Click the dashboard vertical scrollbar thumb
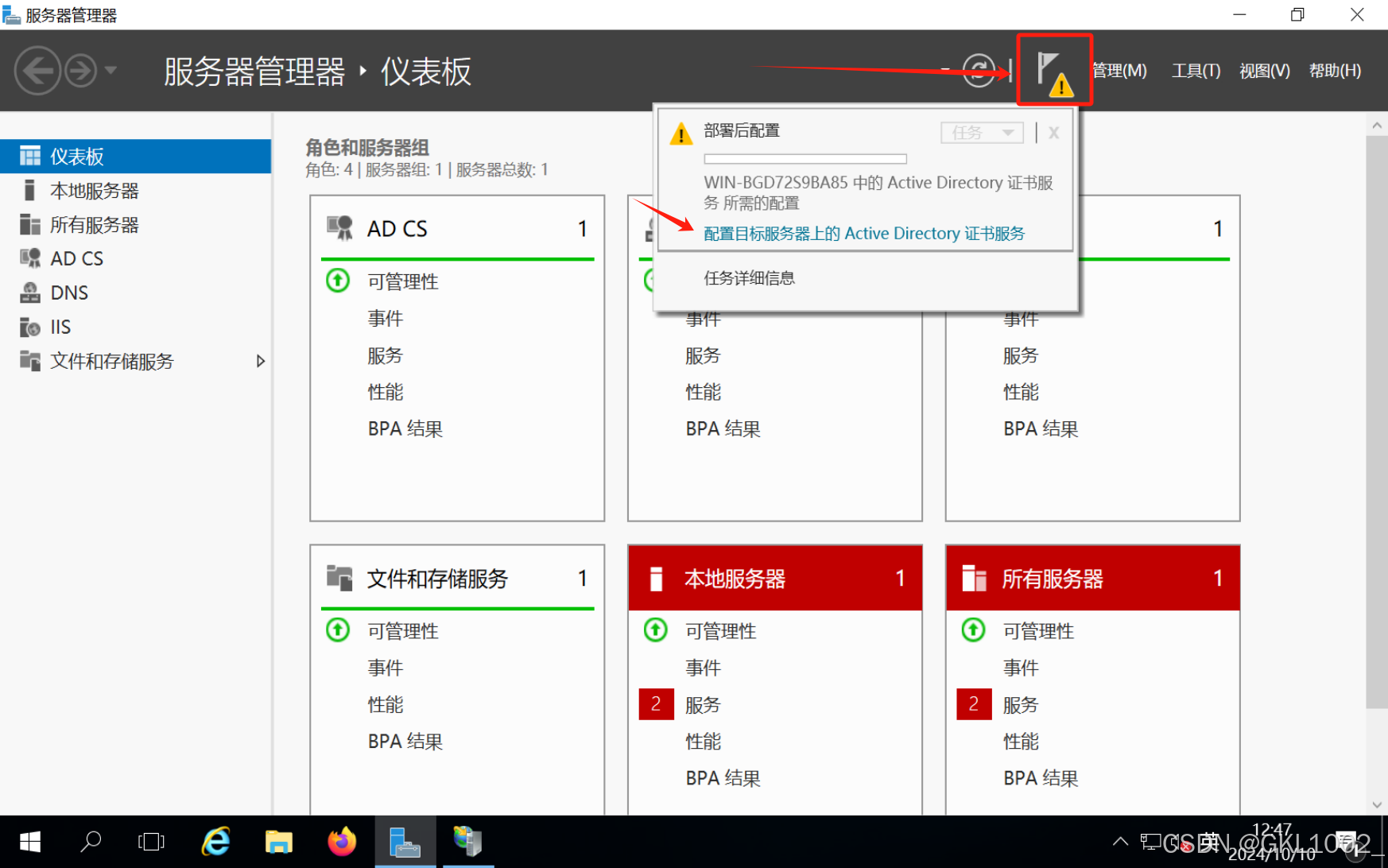Screen dimensions: 1388x868 (x=1377, y=421)
